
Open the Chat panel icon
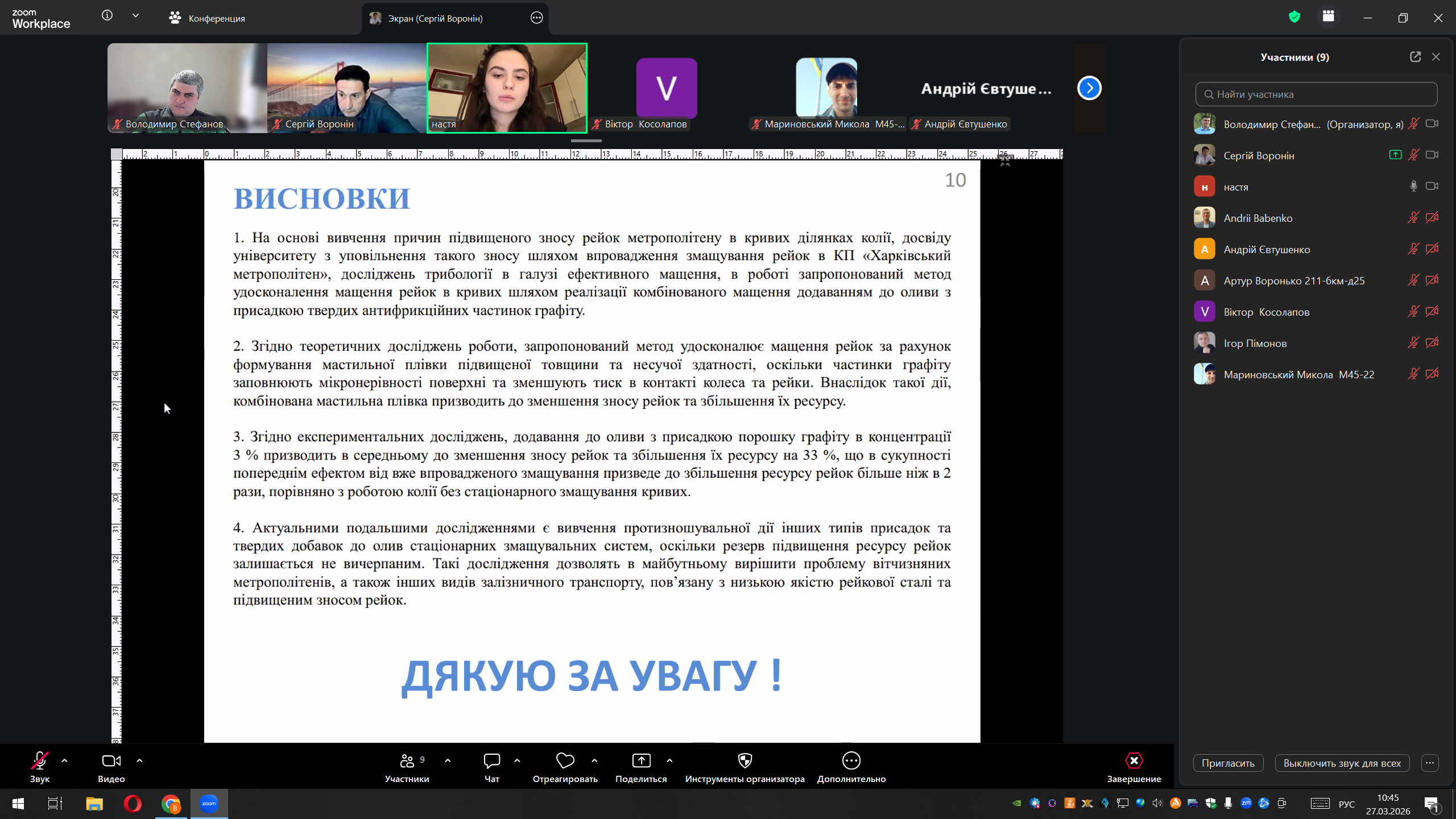click(491, 760)
